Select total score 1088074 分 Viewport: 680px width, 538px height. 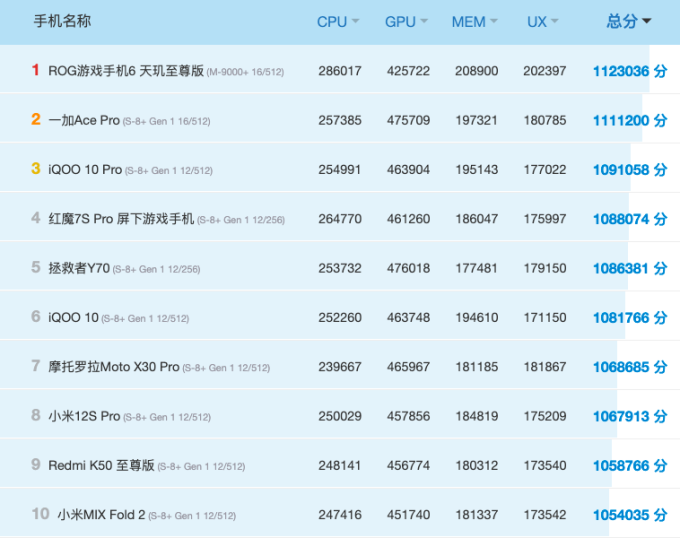click(x=630, y=219)
